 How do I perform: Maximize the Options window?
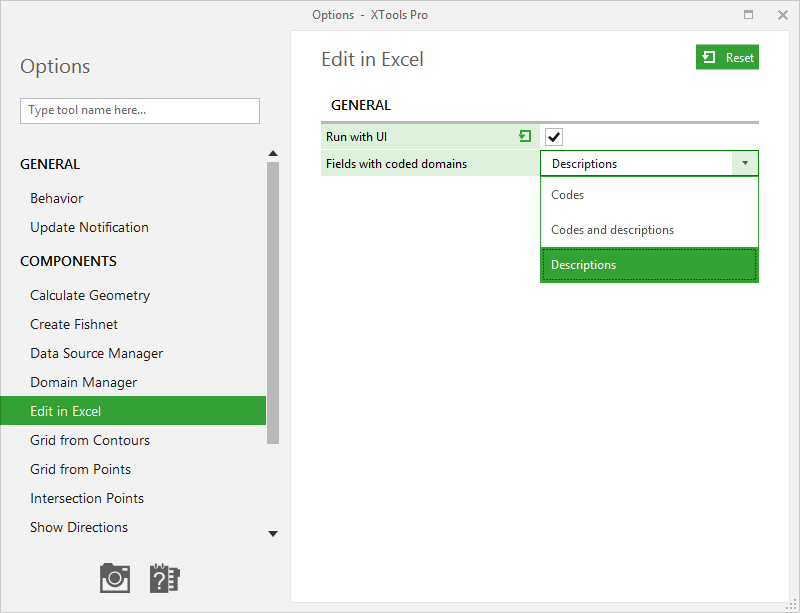point(748,15)
